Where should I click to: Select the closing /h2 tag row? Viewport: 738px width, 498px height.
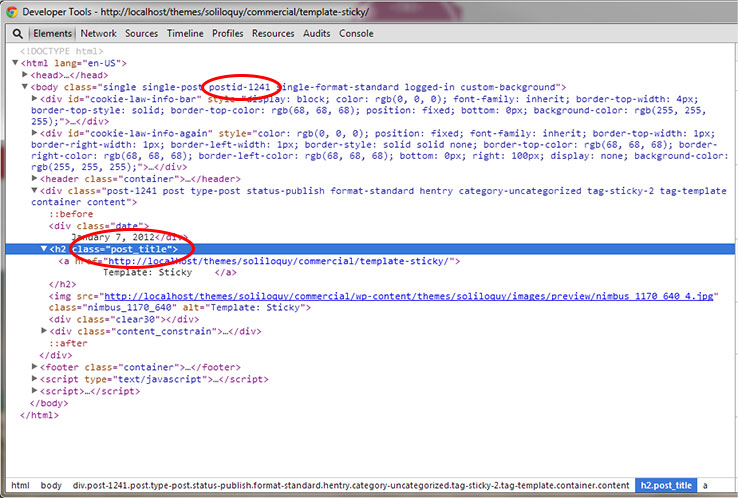click(x=63, y=284)
